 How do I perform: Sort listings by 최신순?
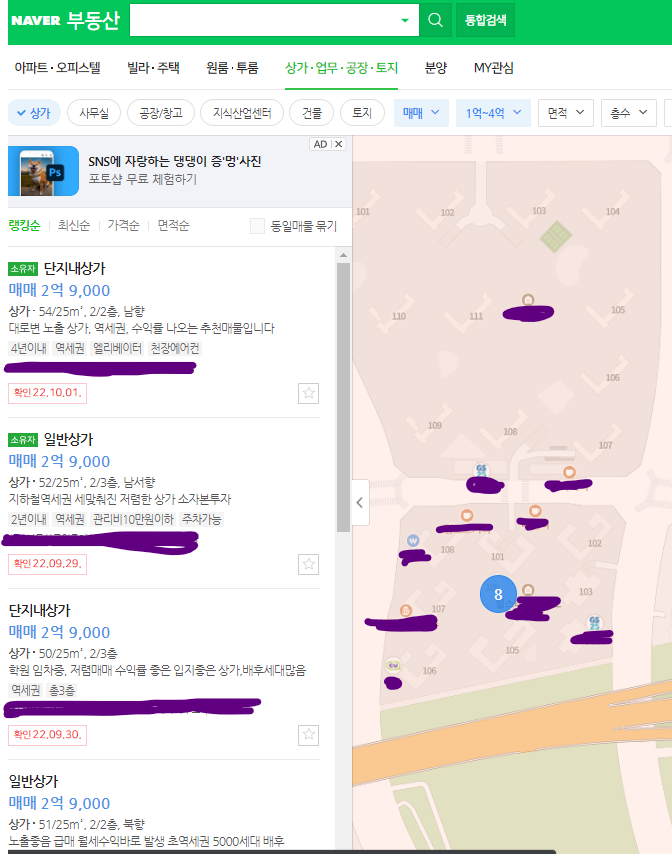[x=74, y=225]
